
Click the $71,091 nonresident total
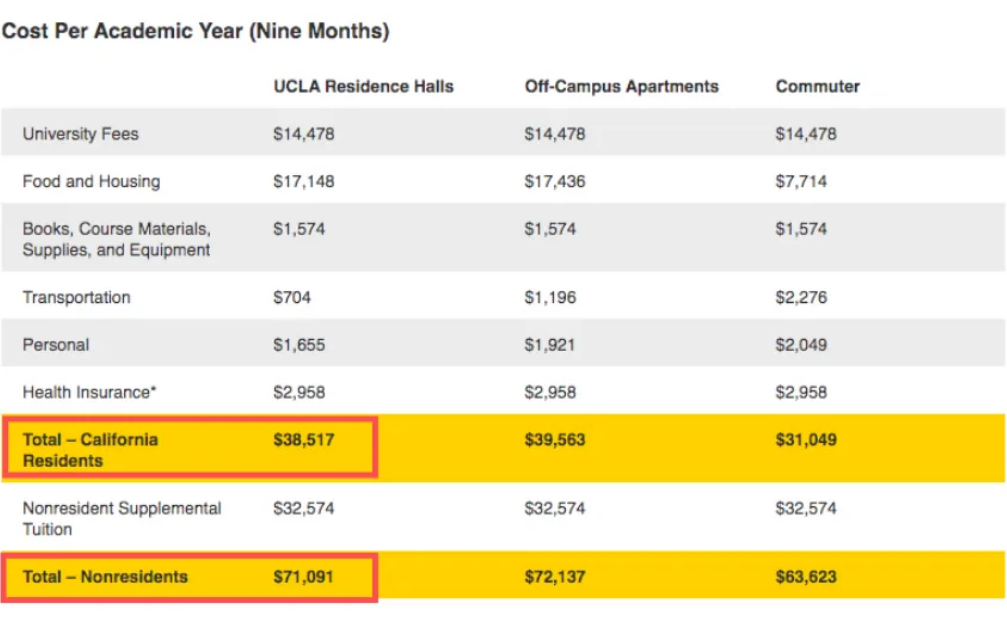coord(303,577)
